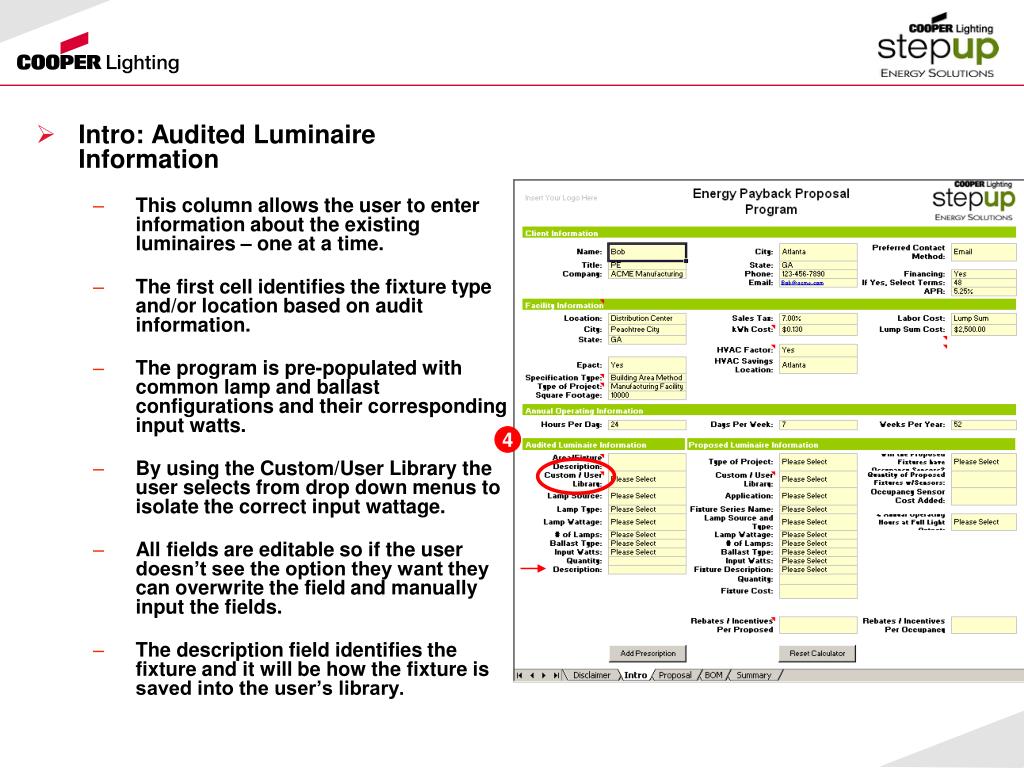
Task: Open HVAC Savings Location dropdown showing Atlanta
Action: (x=818, y=365)
